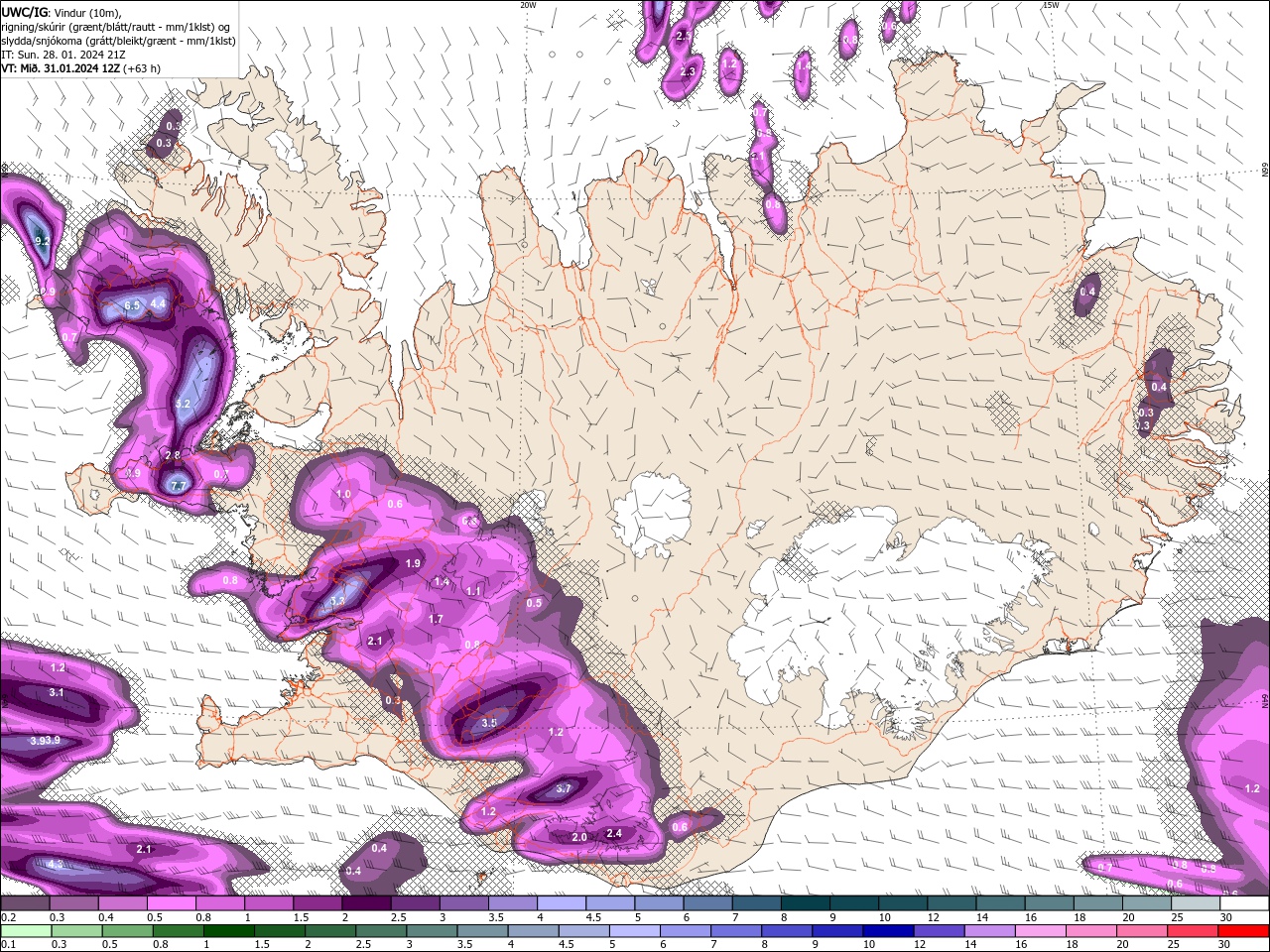
Task: Click the bright pink 0.5 swatch in upper legend
Action: tap(172, 903)
